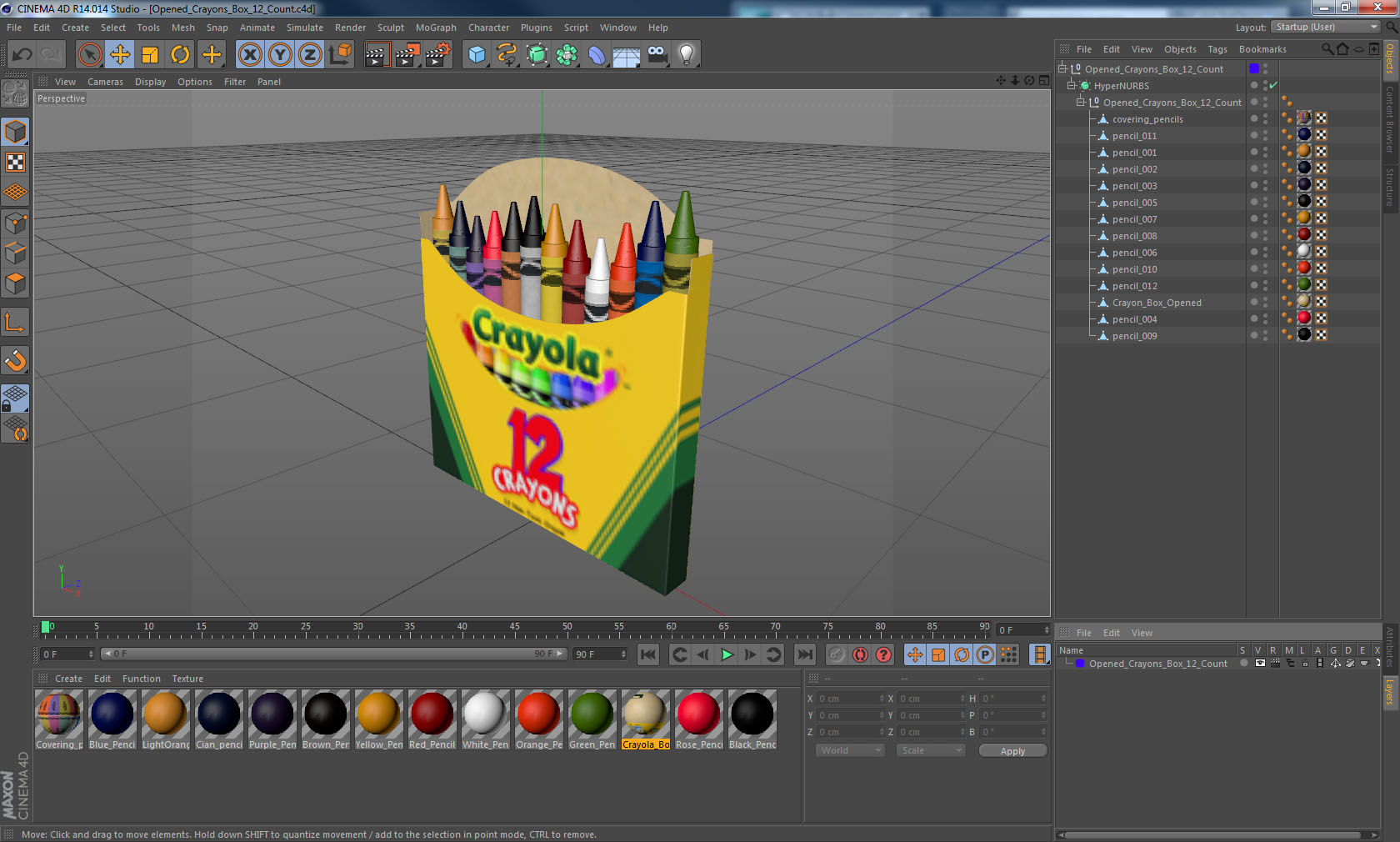The width and height of the screenshot is (1400, 842).
Task: Switch to Texture mode checkerboard icon
Action: coord(15,163)
